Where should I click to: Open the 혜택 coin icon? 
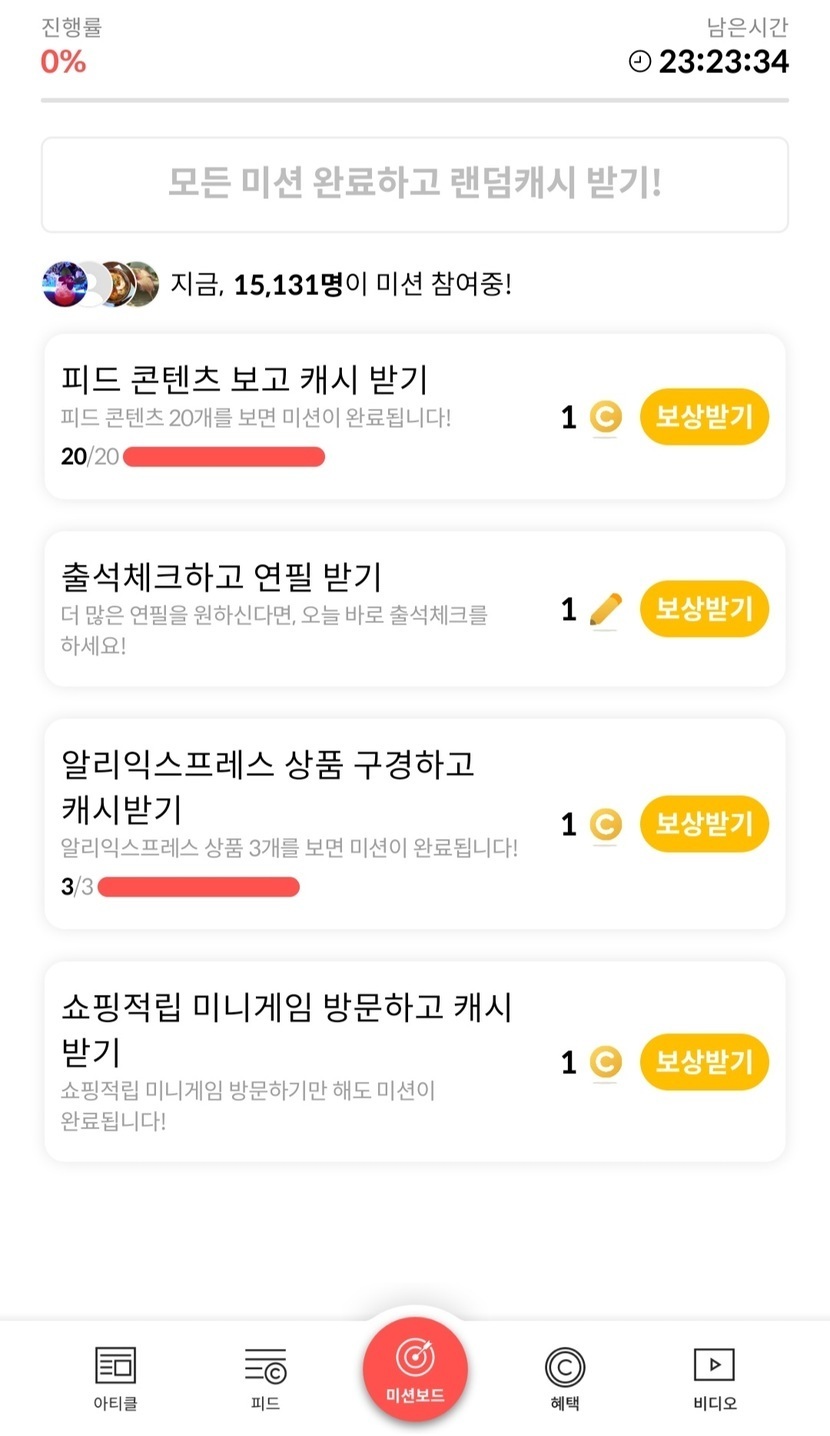click(565, 1366)
